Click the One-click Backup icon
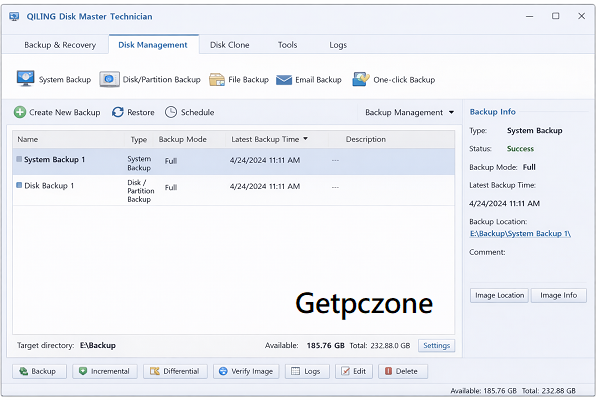 [x=361, y=79]
